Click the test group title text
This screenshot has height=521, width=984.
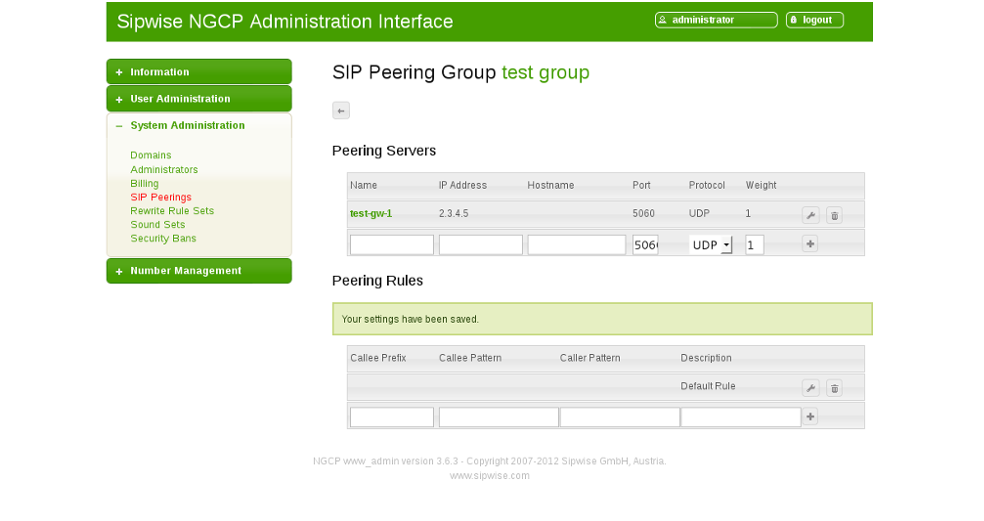click(545, 72)
